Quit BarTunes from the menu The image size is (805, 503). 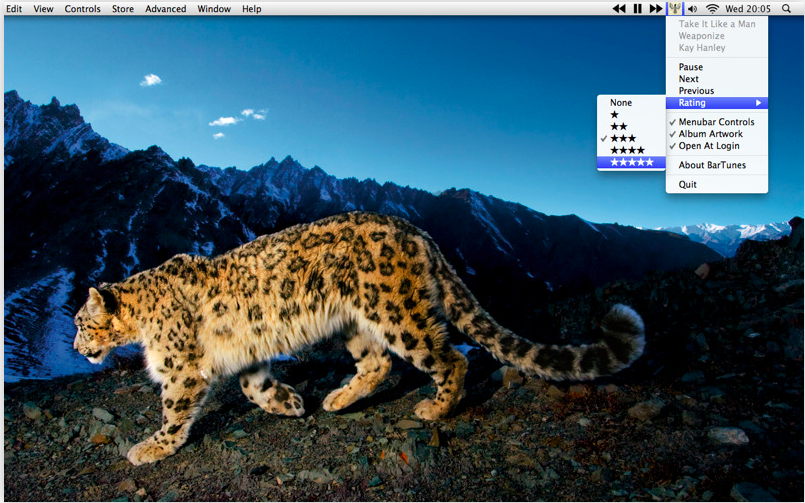click(717, 185)
